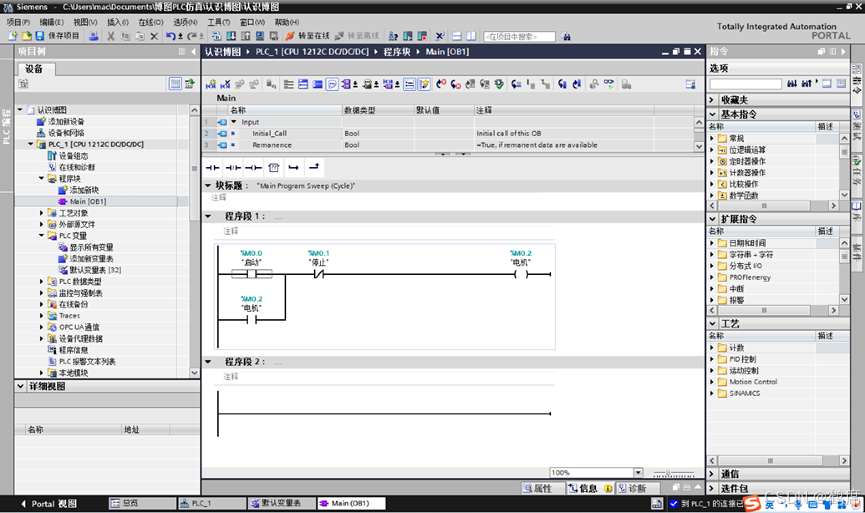Insert normally closed contact instruction
865x513 pixels.
[233, 167]
